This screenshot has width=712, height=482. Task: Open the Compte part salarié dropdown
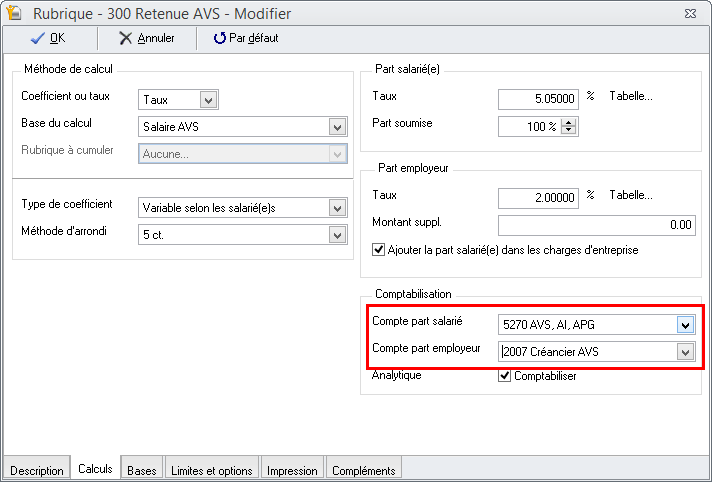pos(685,324)
